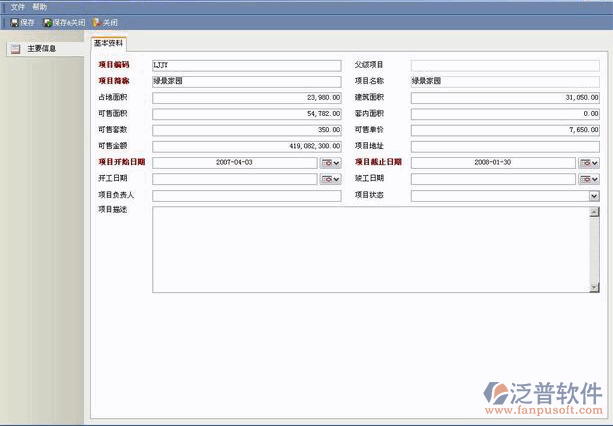Image resolution: width=613 pixels, height=426 pixels.
Task: Click the 可售单价 field showing 7,650.00
Action: tap(505, 130)
